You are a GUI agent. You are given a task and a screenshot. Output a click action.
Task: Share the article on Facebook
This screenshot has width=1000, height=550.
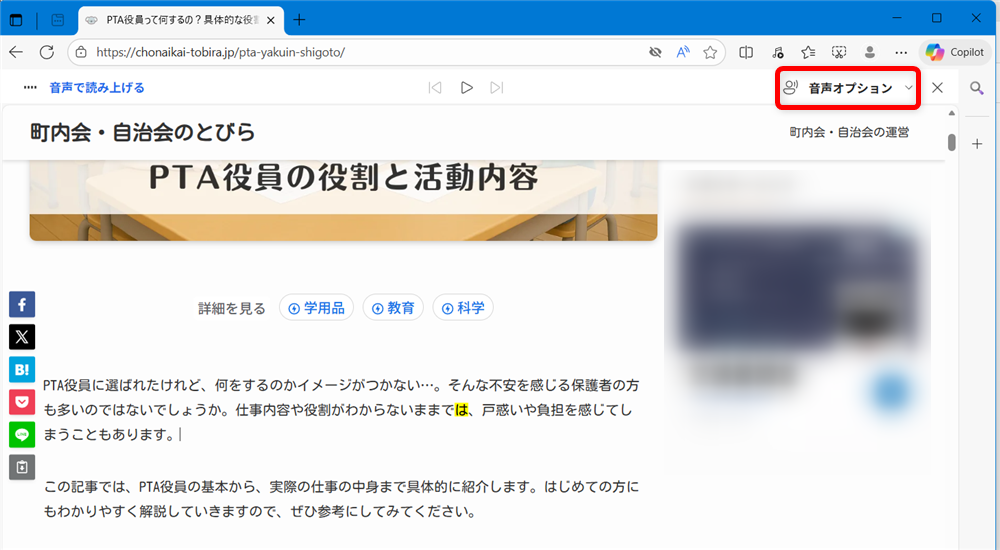coord(22,304)
